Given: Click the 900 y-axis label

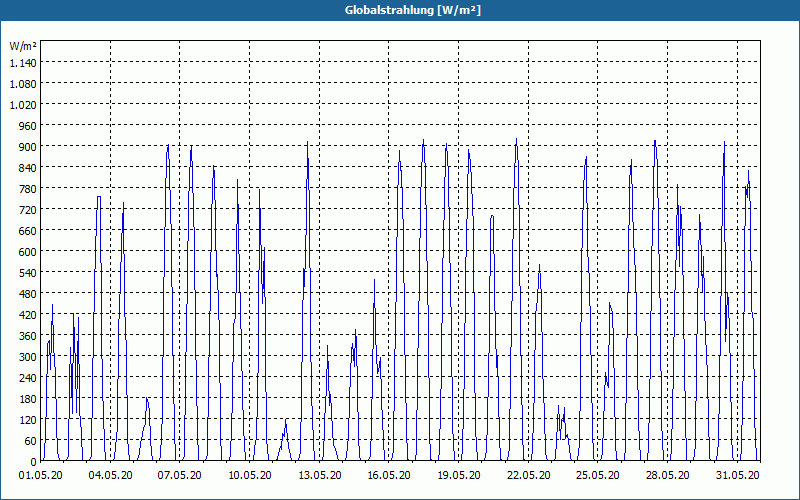Looking at the screenshot, I should 28,146.
